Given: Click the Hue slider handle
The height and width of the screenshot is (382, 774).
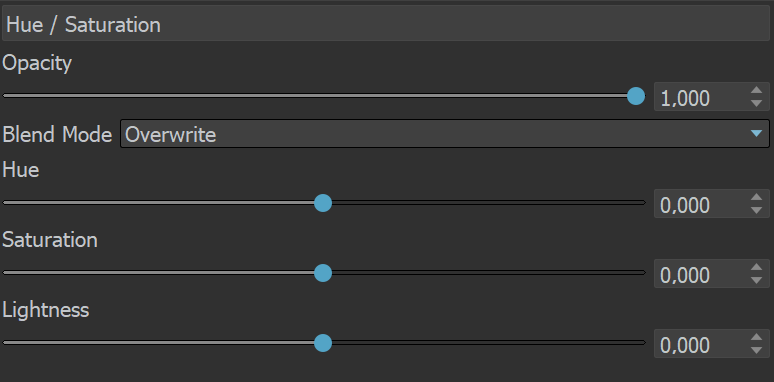Looking at the screenshot, I should (x=323, y=203).
